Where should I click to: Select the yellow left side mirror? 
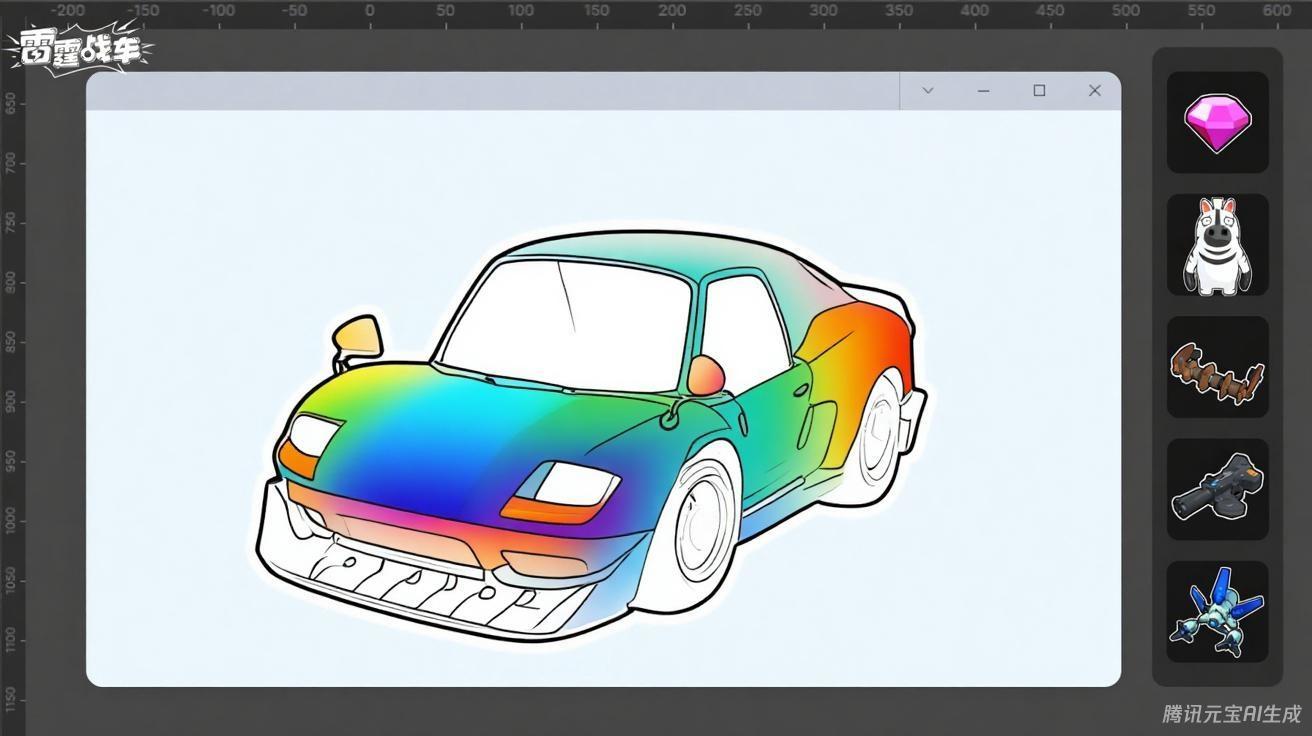point(360,336)
